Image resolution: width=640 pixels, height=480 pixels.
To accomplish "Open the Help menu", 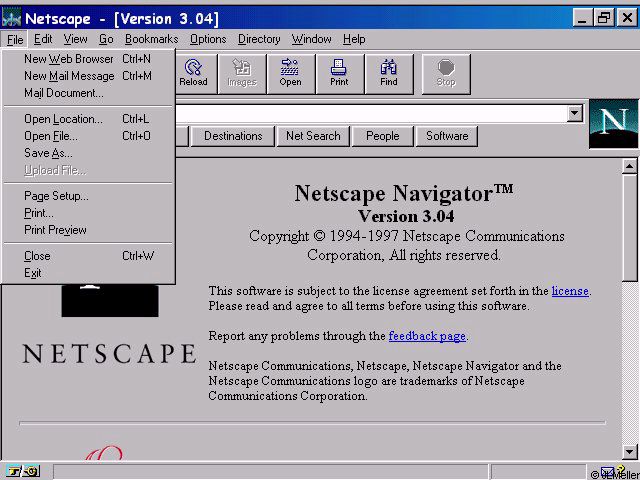I will click(354, 39).
